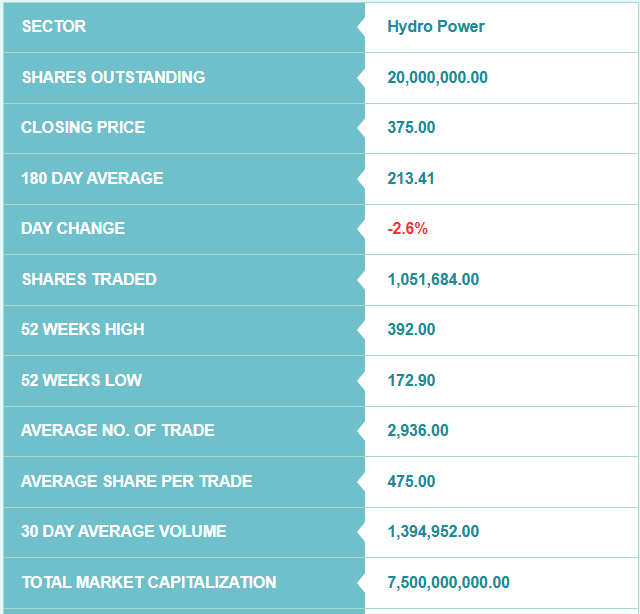Select the 172.90 low value

tap(411, 380)
